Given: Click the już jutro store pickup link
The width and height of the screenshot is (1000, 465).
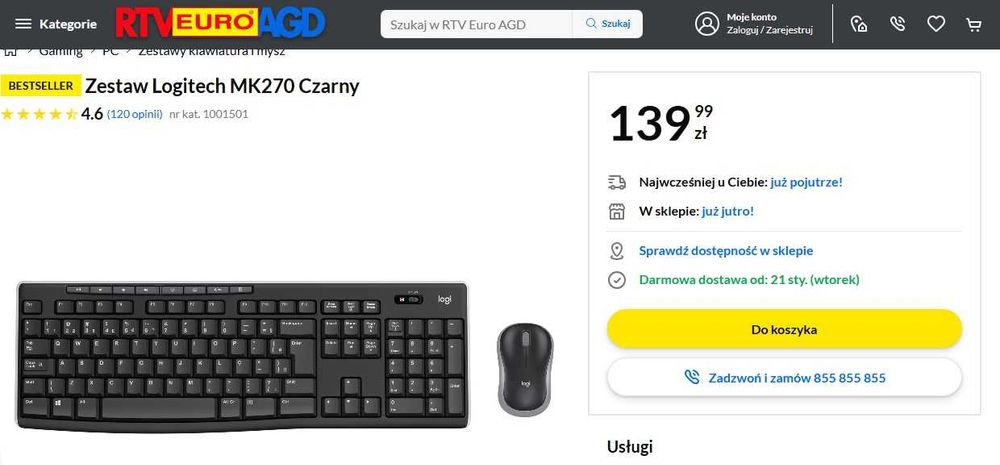Looking at the screenshot, I should 728,211.
